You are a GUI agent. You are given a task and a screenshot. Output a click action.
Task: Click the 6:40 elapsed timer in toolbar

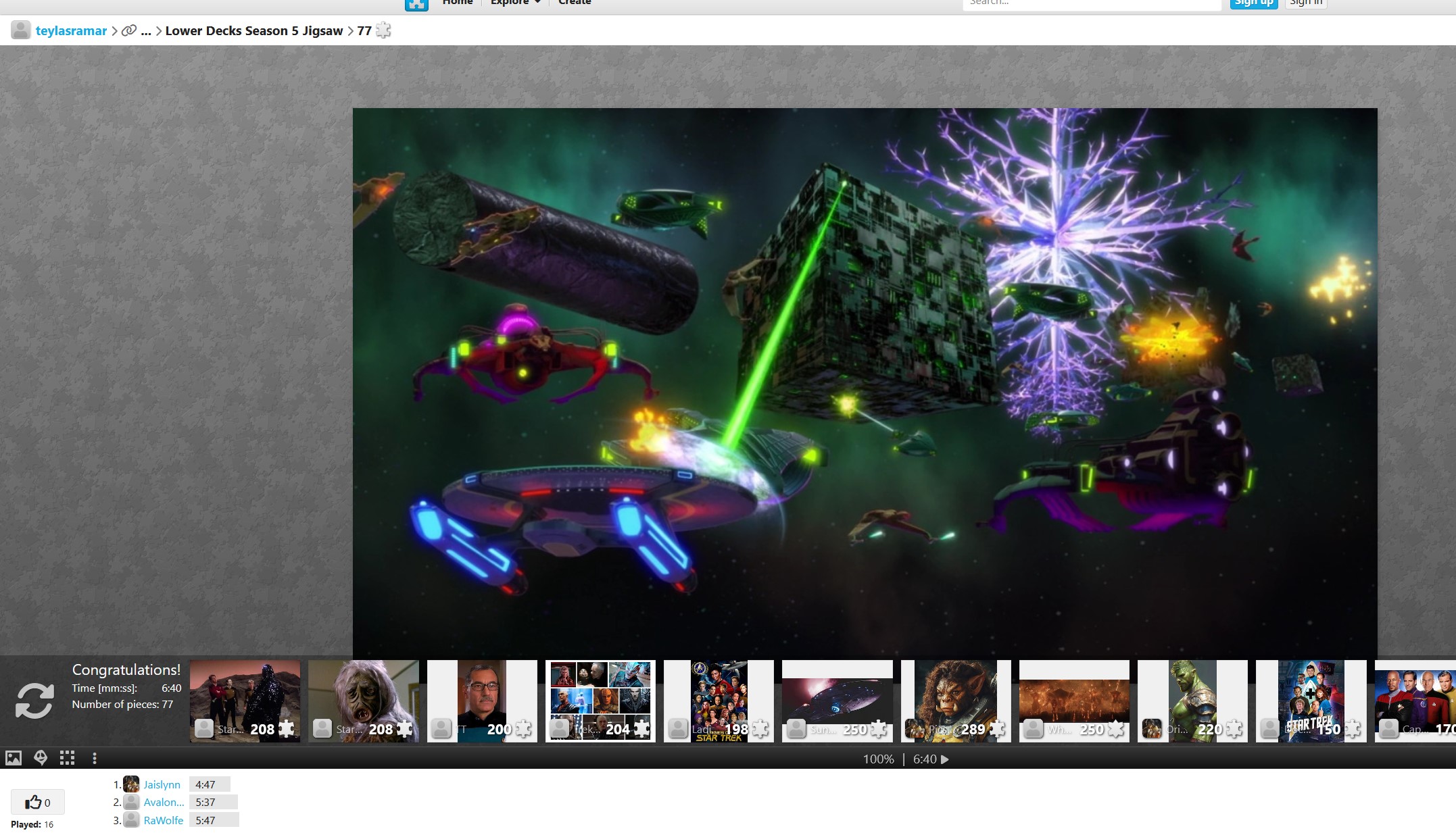925,759
